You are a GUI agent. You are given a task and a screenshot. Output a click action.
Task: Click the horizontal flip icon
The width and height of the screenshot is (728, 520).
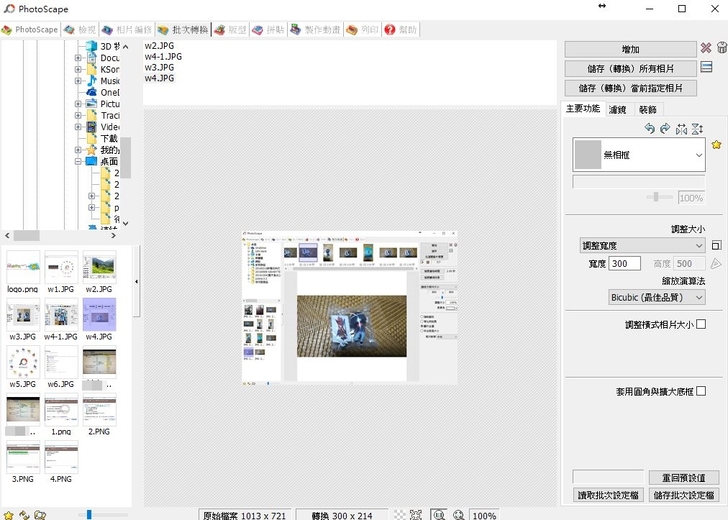point(681,129)
